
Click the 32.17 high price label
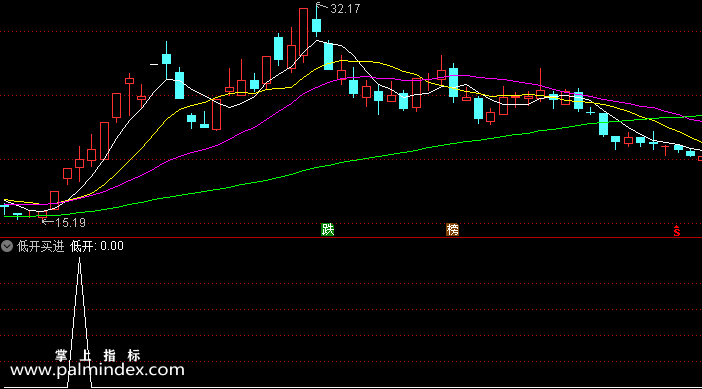(x=345, y=9)
